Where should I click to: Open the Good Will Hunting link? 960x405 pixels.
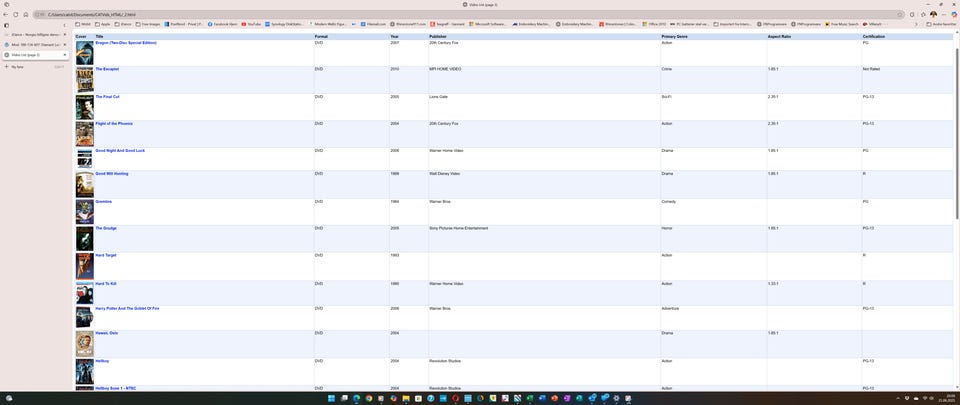(x=112, y=174)
